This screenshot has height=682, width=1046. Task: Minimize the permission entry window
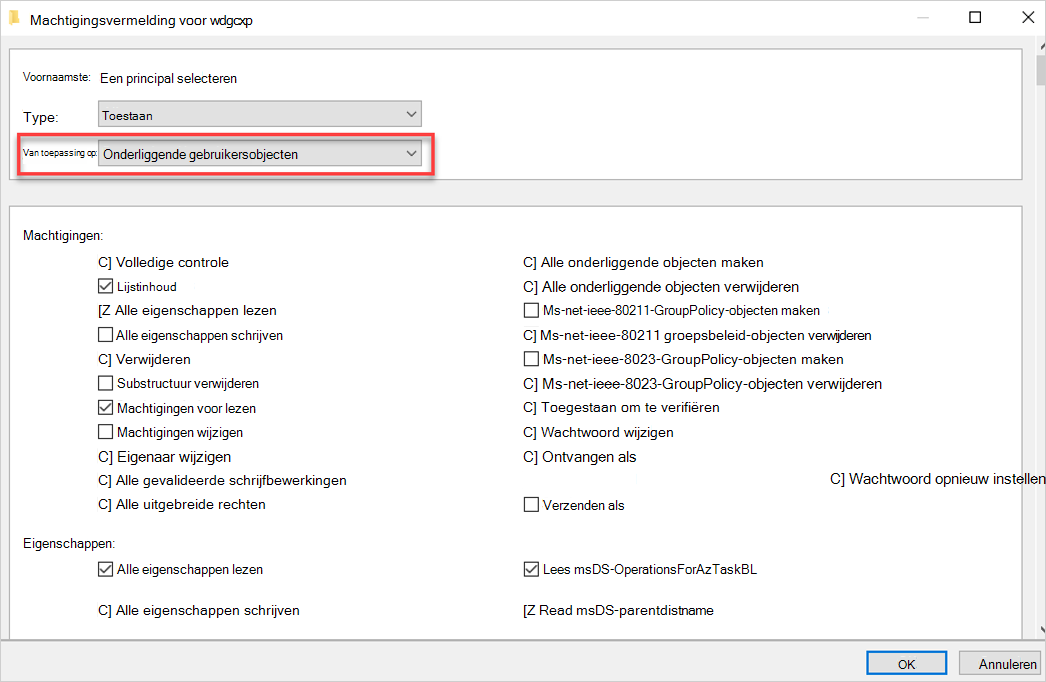click(923, 18)
